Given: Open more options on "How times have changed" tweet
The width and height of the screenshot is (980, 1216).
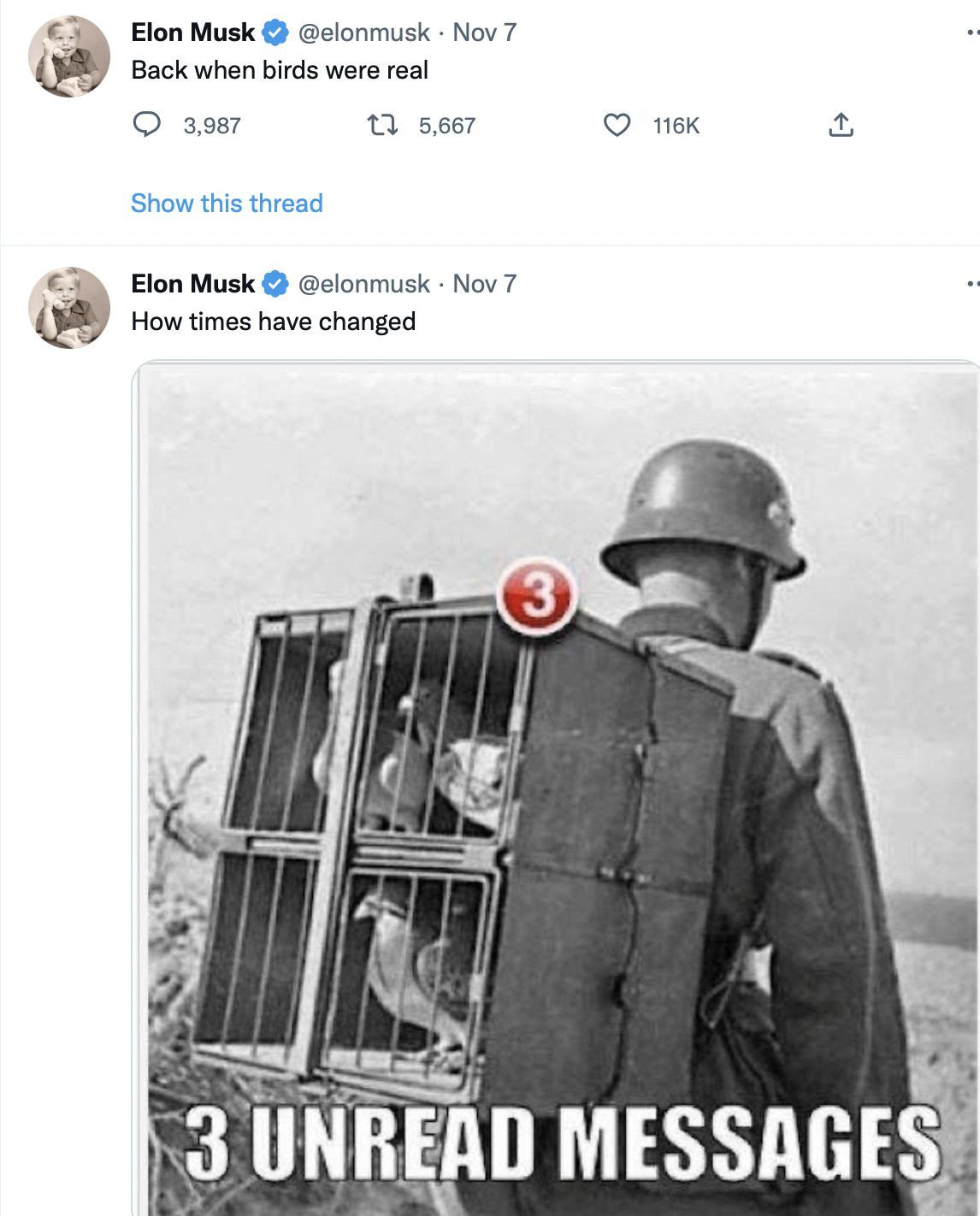Looking at the screenshot, I should (x=971, y=284).
